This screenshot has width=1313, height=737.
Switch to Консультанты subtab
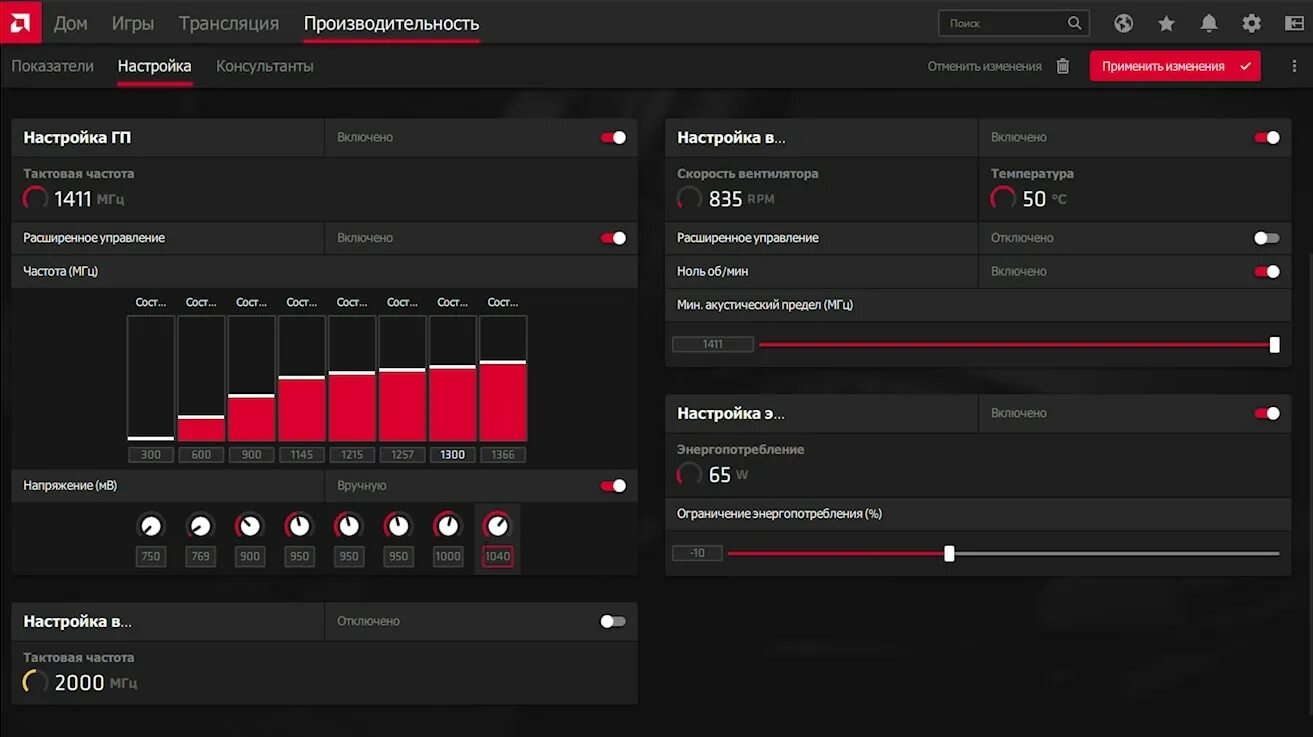coord(265,66)
